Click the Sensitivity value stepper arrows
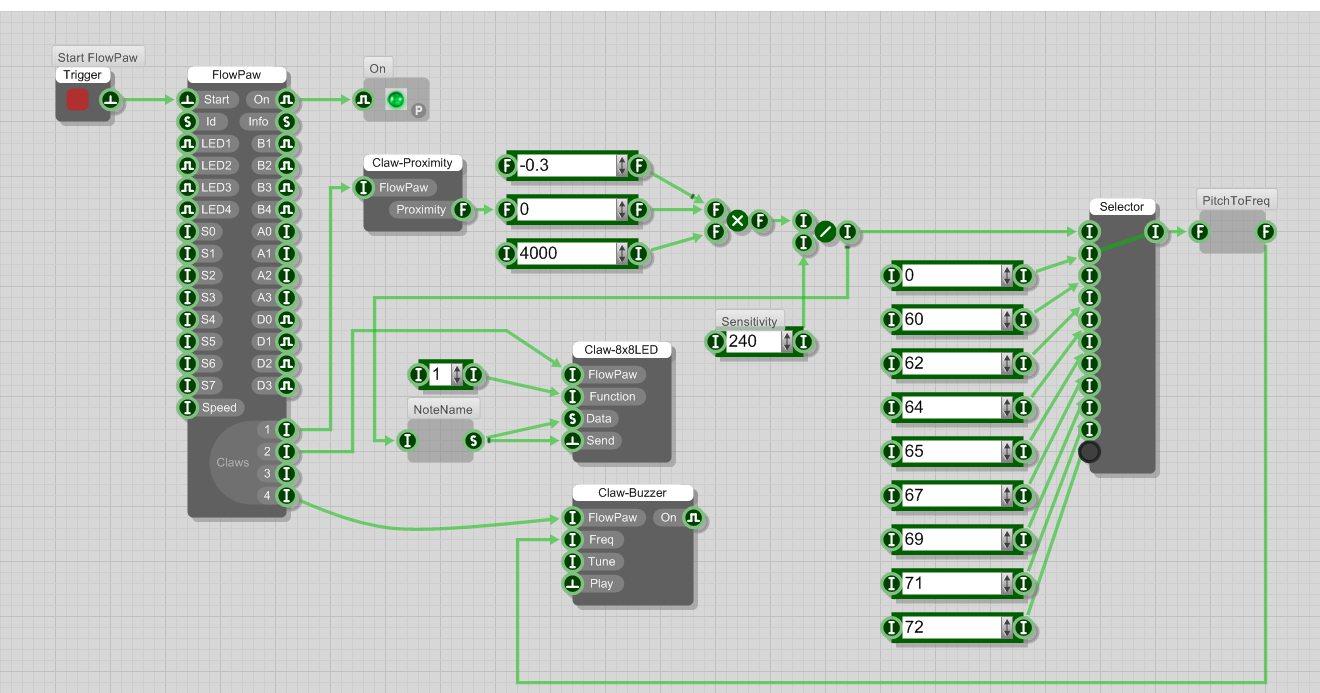 (787, 342)
